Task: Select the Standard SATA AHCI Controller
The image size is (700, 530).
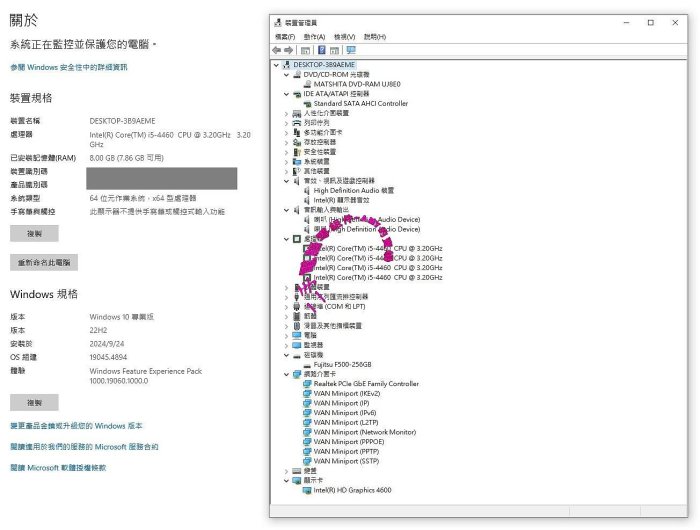Action: (360, 103)
